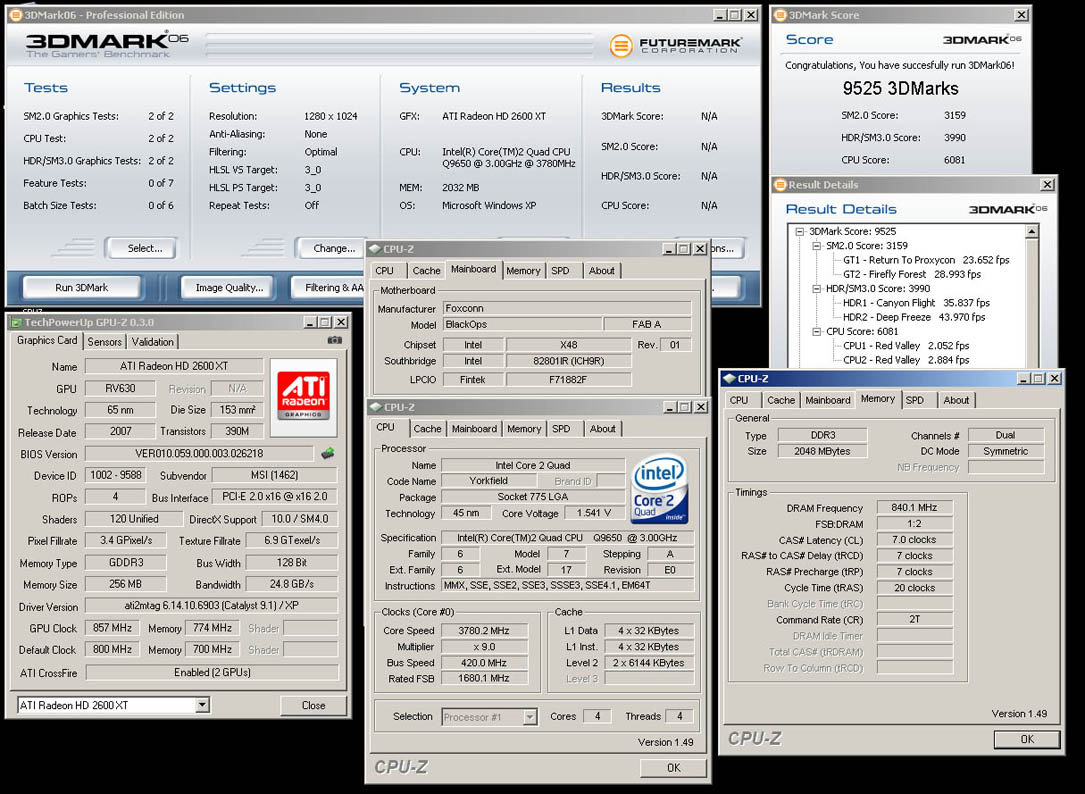Click the Driver Version ati2mtag field
Image resolution: width=1085 pixels, height=794 pixels.
(x=211, y=606)
